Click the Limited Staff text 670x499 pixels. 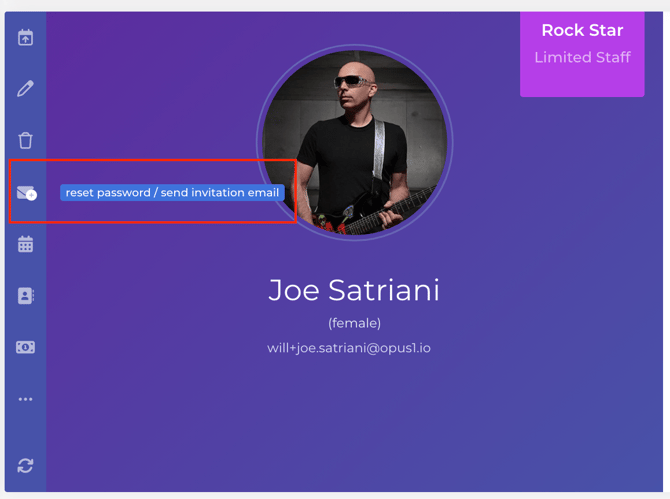(582, 57)
